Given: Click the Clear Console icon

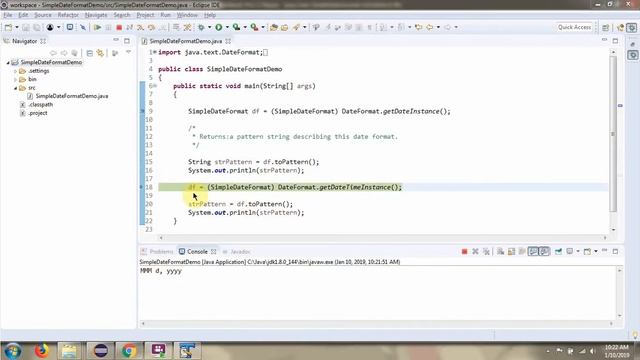Looking at the screenshot, I should (500, 251).
